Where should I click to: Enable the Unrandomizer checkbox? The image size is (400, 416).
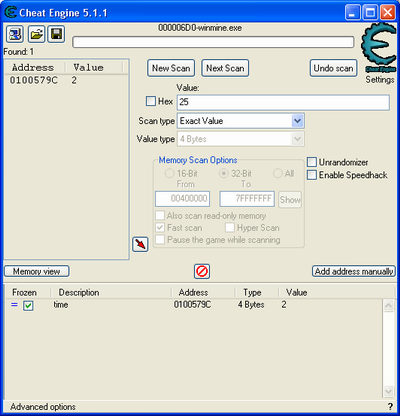tap(312, 162)
